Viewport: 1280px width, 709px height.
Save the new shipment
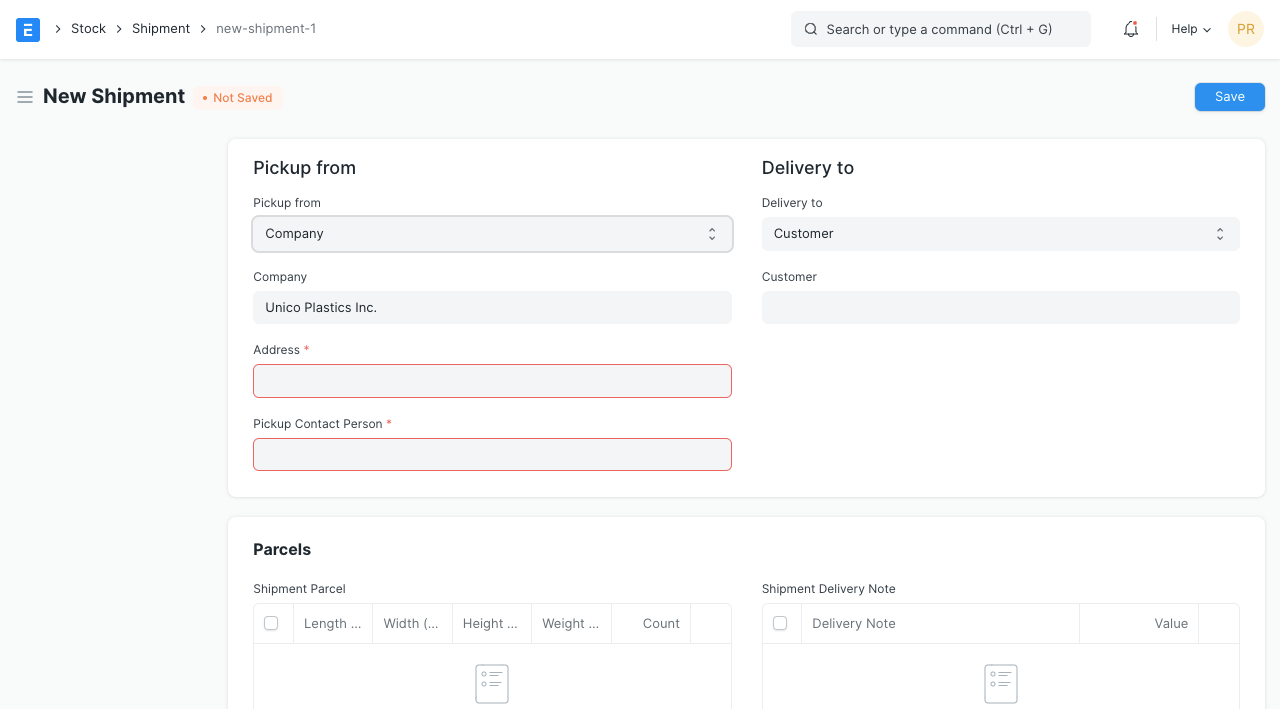click(x=1229, y=97)
